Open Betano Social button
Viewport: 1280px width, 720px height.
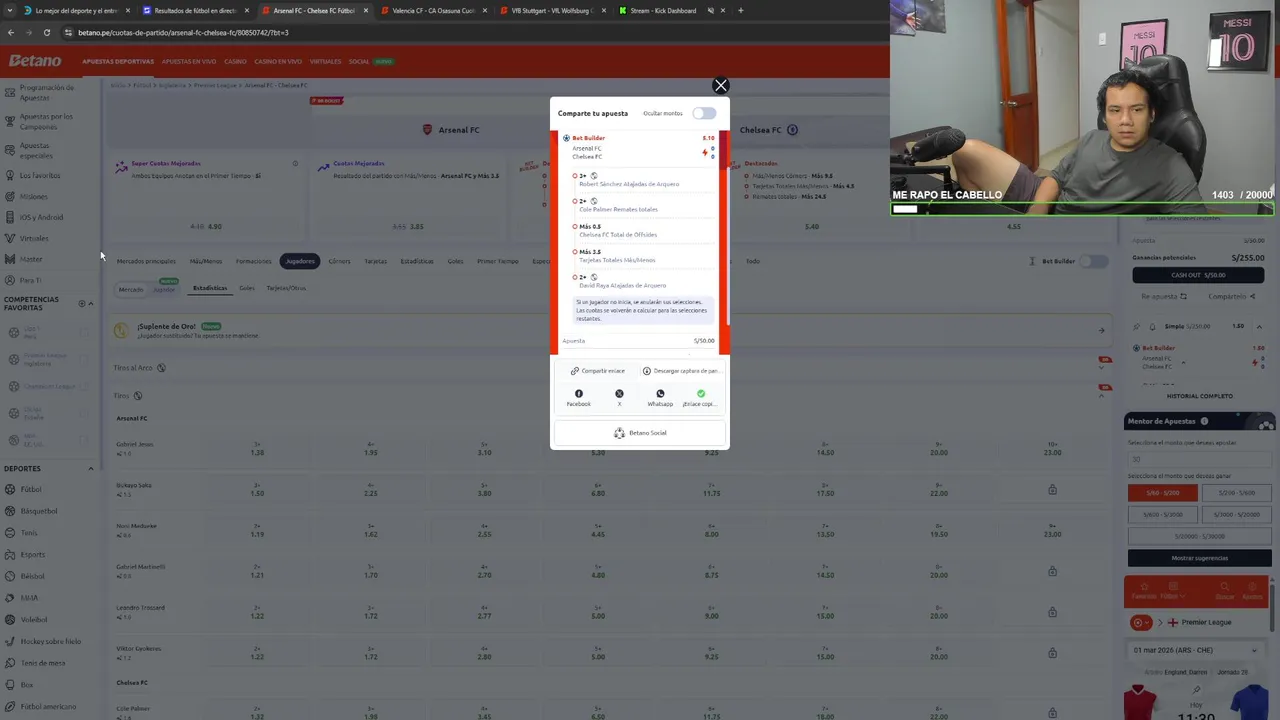640,433
